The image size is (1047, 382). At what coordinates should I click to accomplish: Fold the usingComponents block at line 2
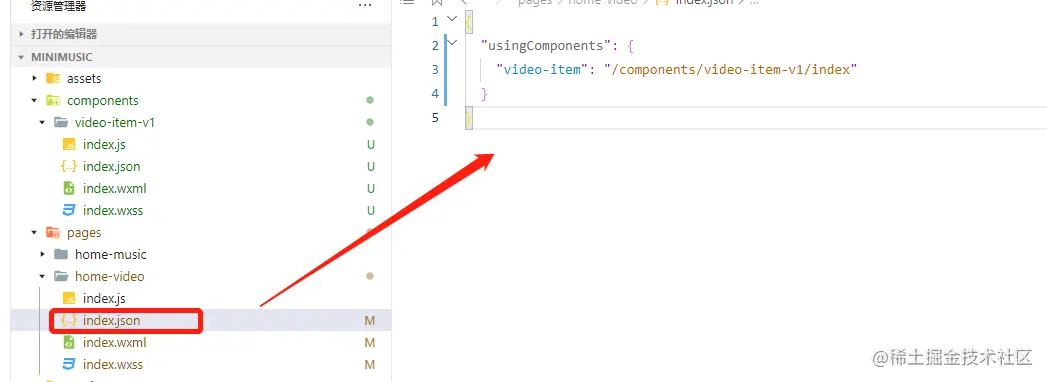452,43
